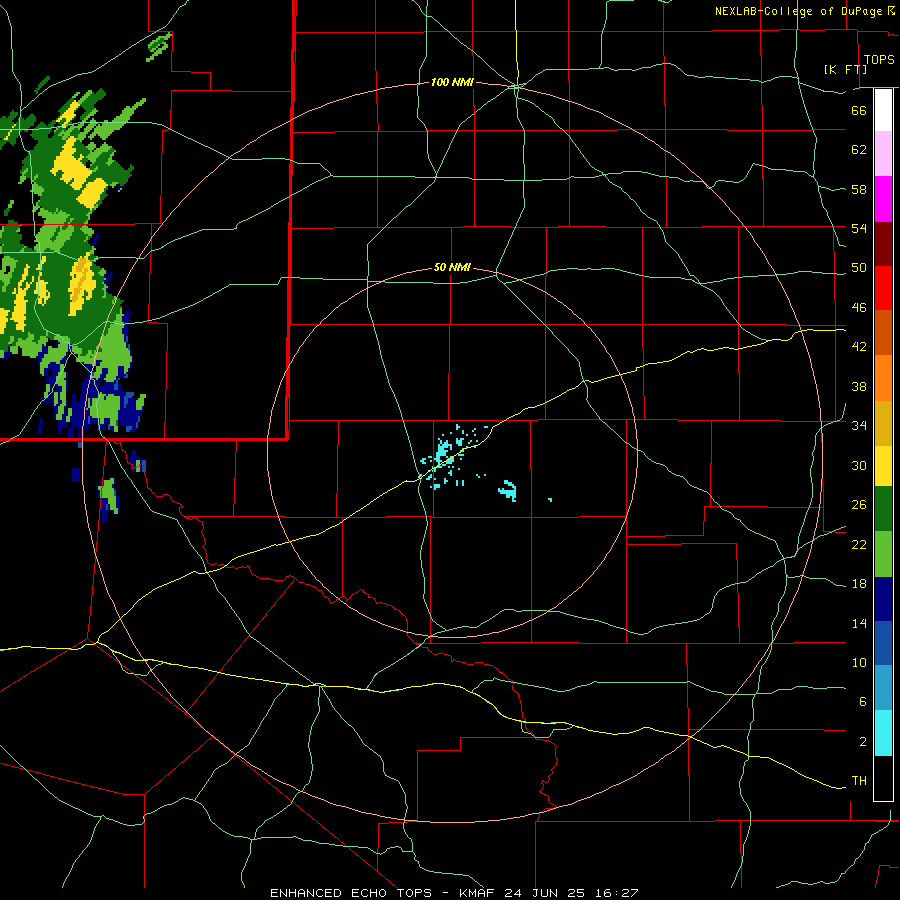Click the 62 scale label
This screenshot has height=900, width=900.
859,150
